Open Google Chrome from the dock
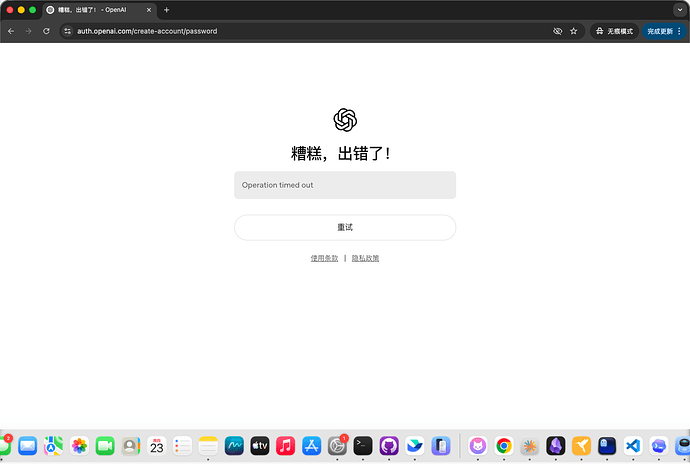Screen dimensions: 690x464 (x=504, y=446)
